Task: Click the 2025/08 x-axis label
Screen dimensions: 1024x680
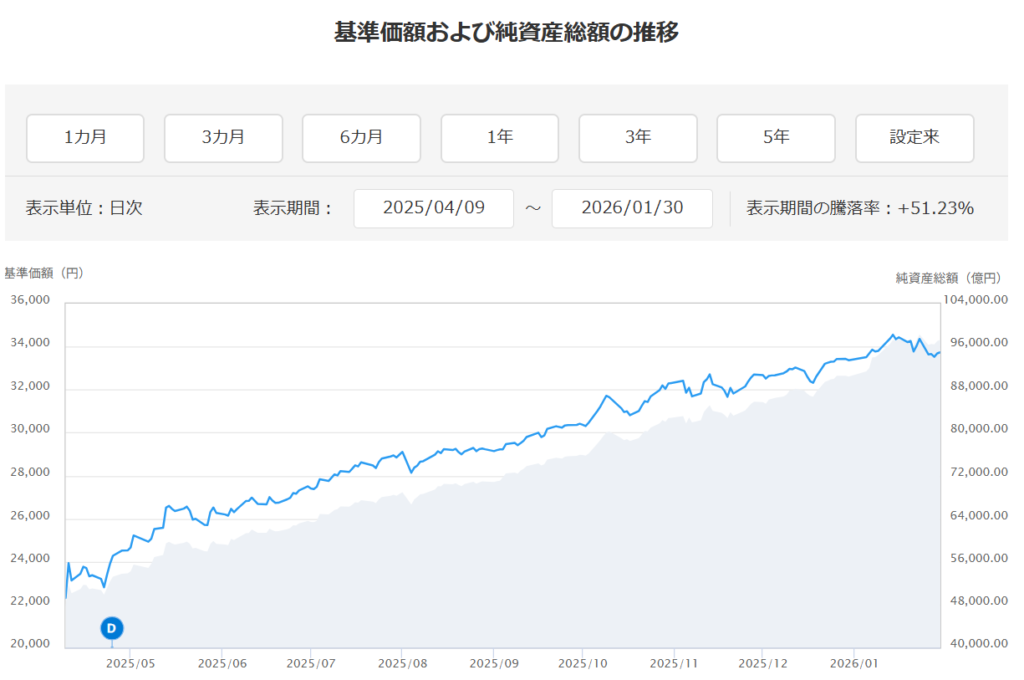Action: (x=403, y=663)
